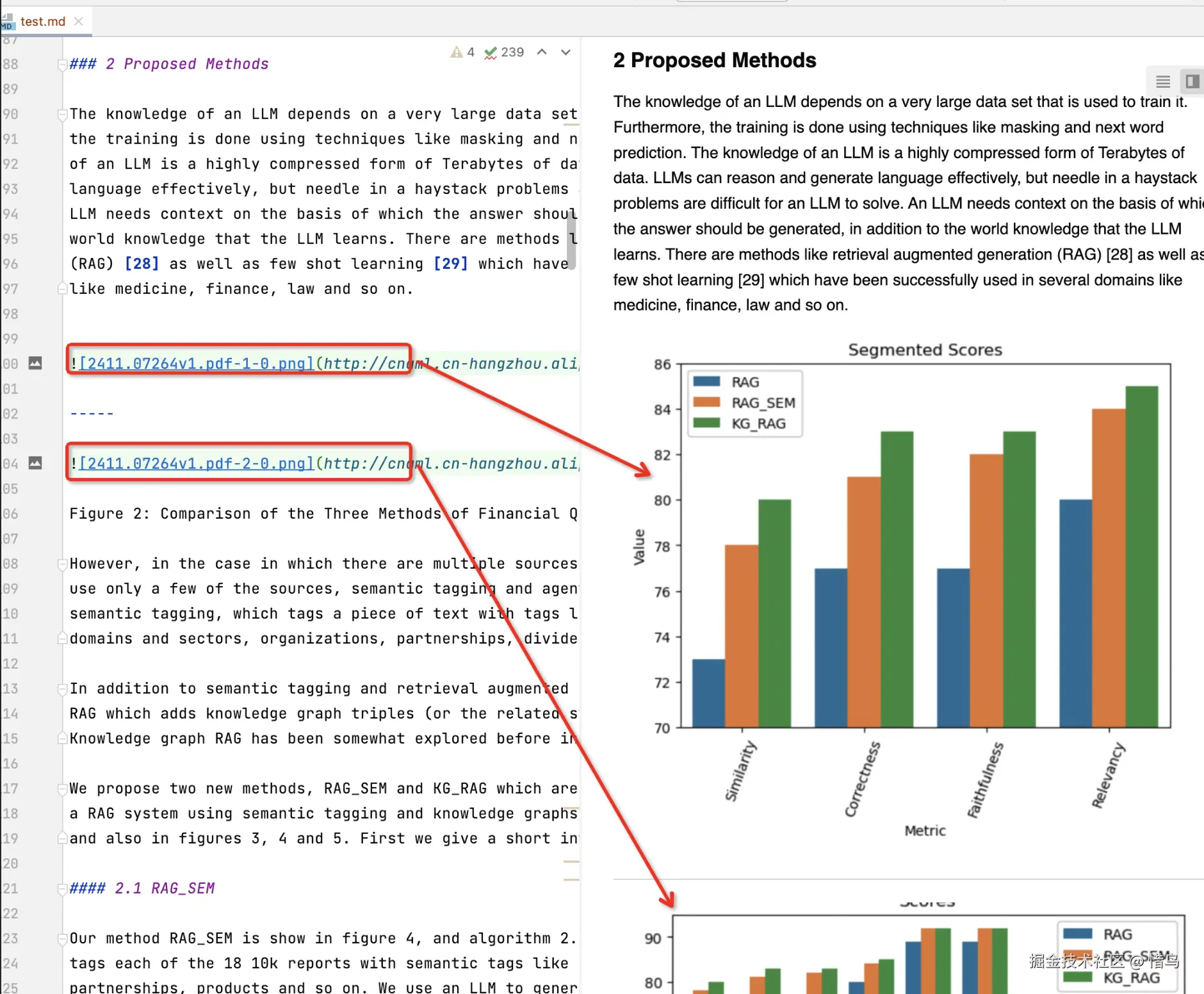Click gutter image icon beside pdf-1-0.png line
The height and width of the screenshot is (994, 1204).
(x=35, y=363)
